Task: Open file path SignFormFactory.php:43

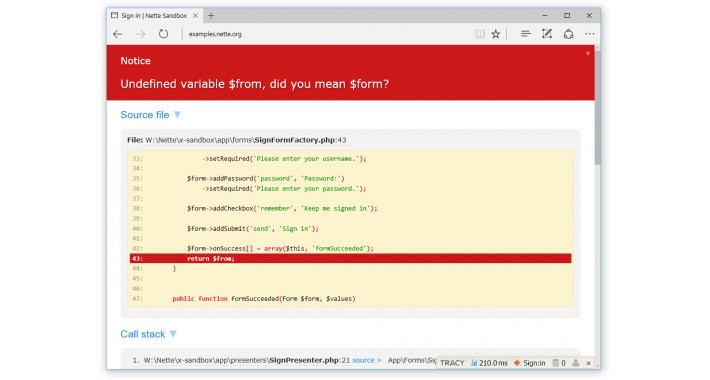Action: 245,140
